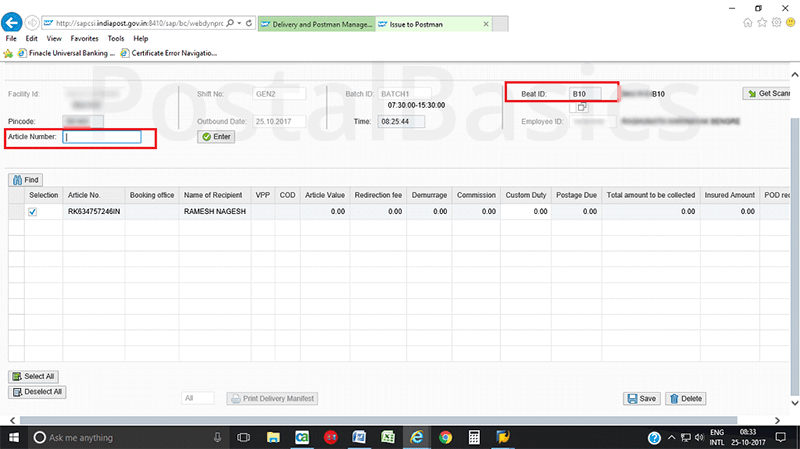Image resolution: width=800 pixels, height=449 pixels.
Task: Open Google Chrome from the taskbar
Action: [445, 438]
